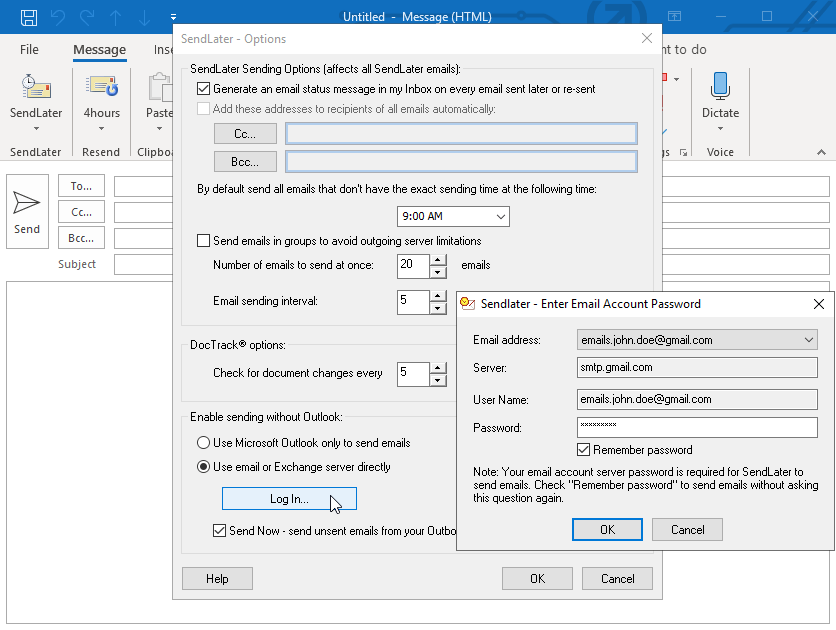Click the Paste clipboard icon

160,87
